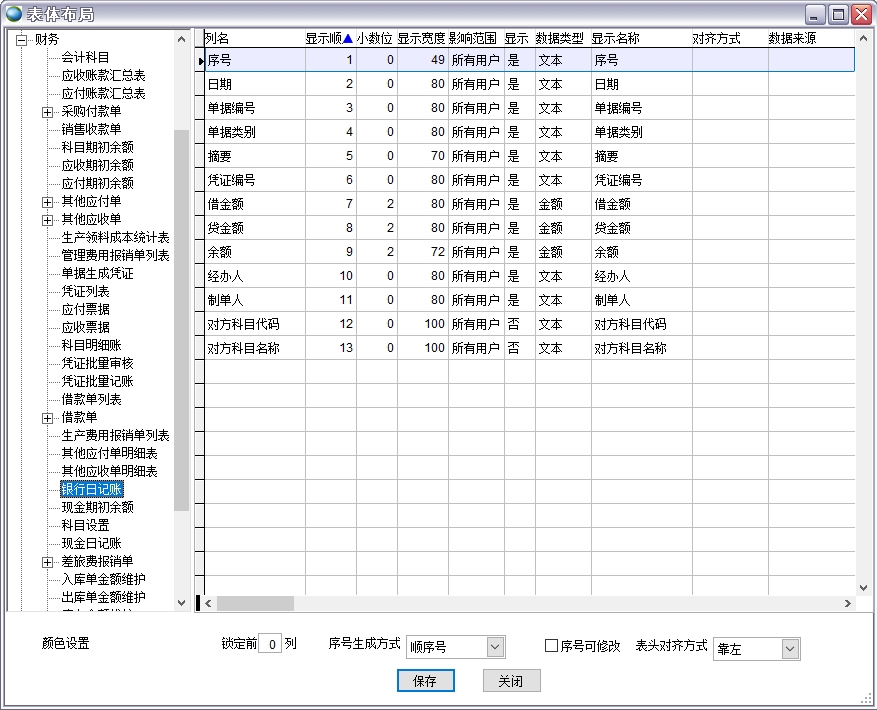
Task: Click the tree panel scroll down arrow
Action: pyautogui.click(x=181, y=603)
